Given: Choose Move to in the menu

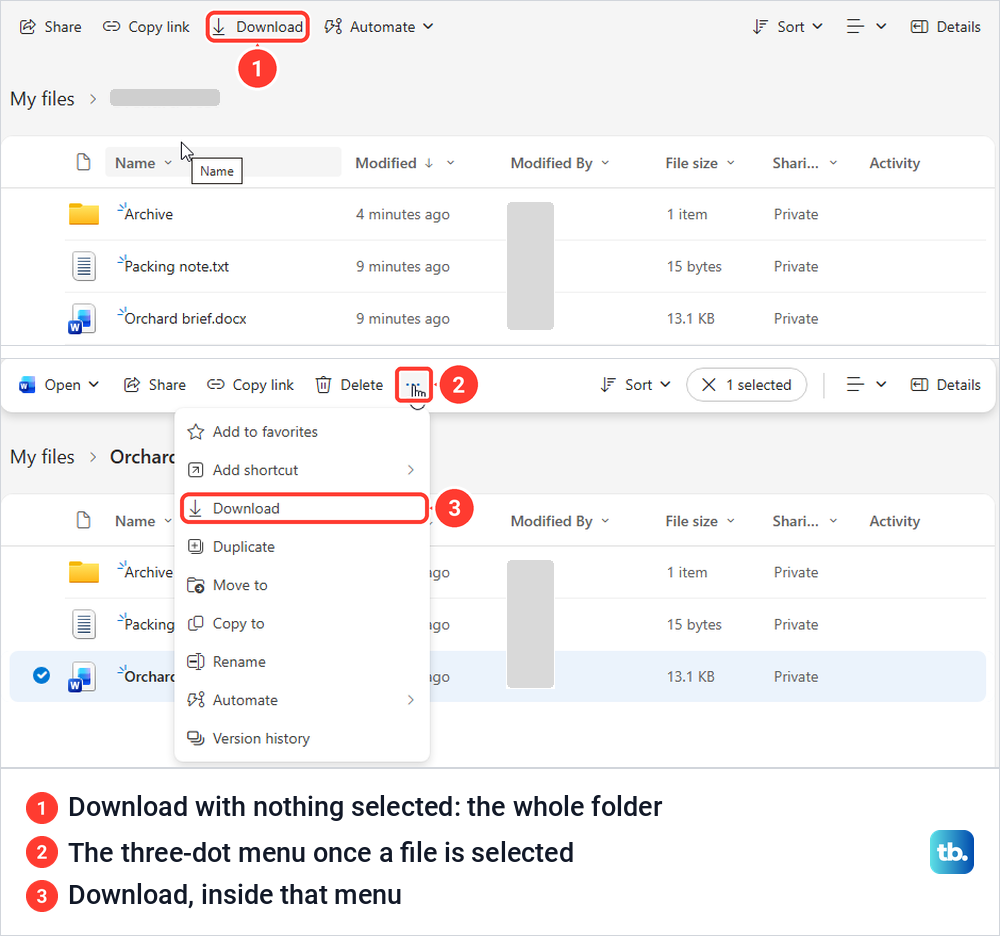Looking at the screenshot, I should point(302,585).
